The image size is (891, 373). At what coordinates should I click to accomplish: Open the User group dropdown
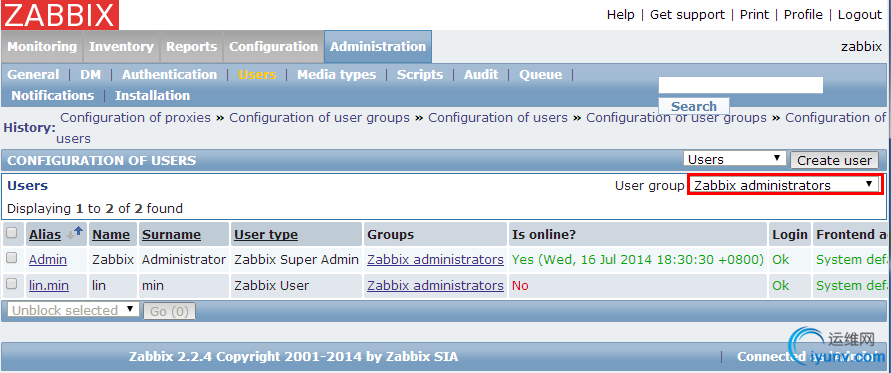tap(785, 185)
